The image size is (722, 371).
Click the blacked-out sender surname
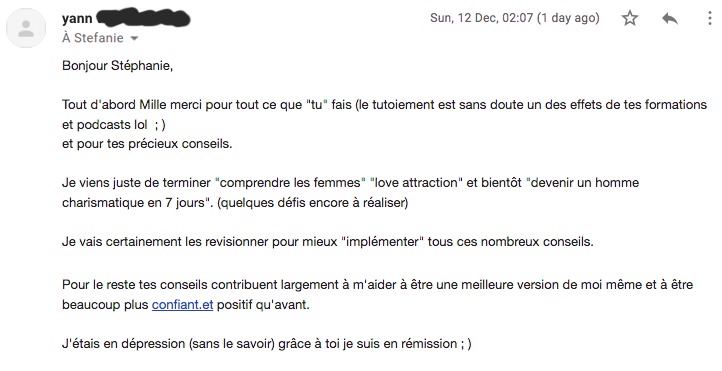[x=144, y=17]
